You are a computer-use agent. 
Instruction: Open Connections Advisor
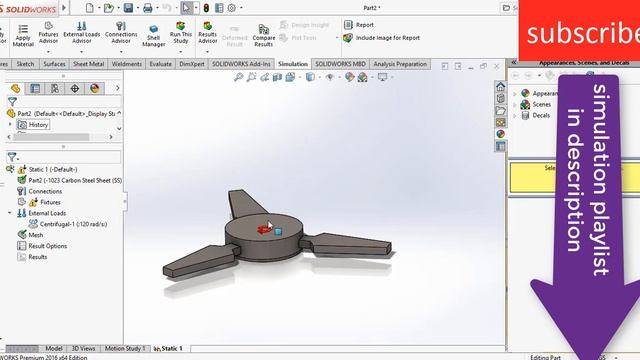pyautogui.click(x=121, y=33)
